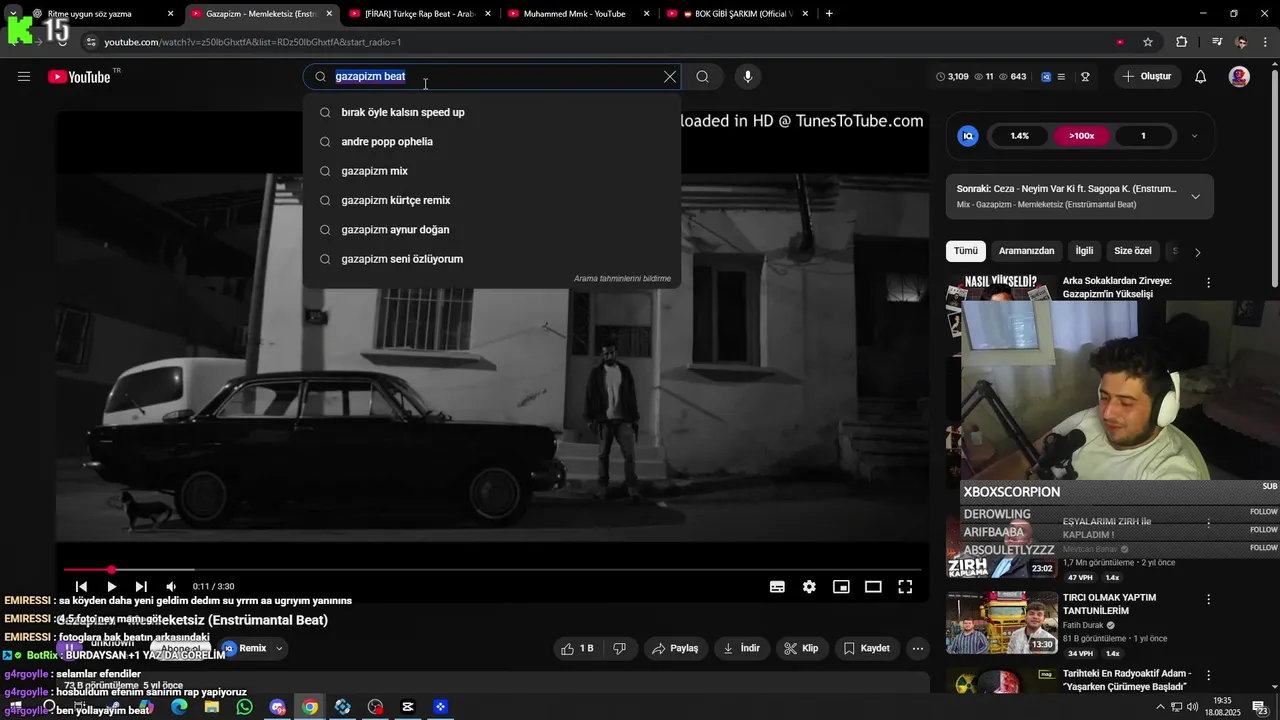Open more actions ellipsis below video
This screenshot has width=1280, height=720.
point(917,648)
